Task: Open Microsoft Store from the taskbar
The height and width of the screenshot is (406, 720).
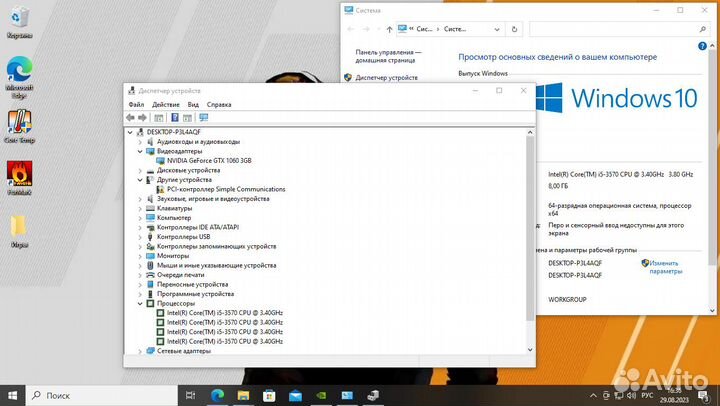Action: click(269, 395)
